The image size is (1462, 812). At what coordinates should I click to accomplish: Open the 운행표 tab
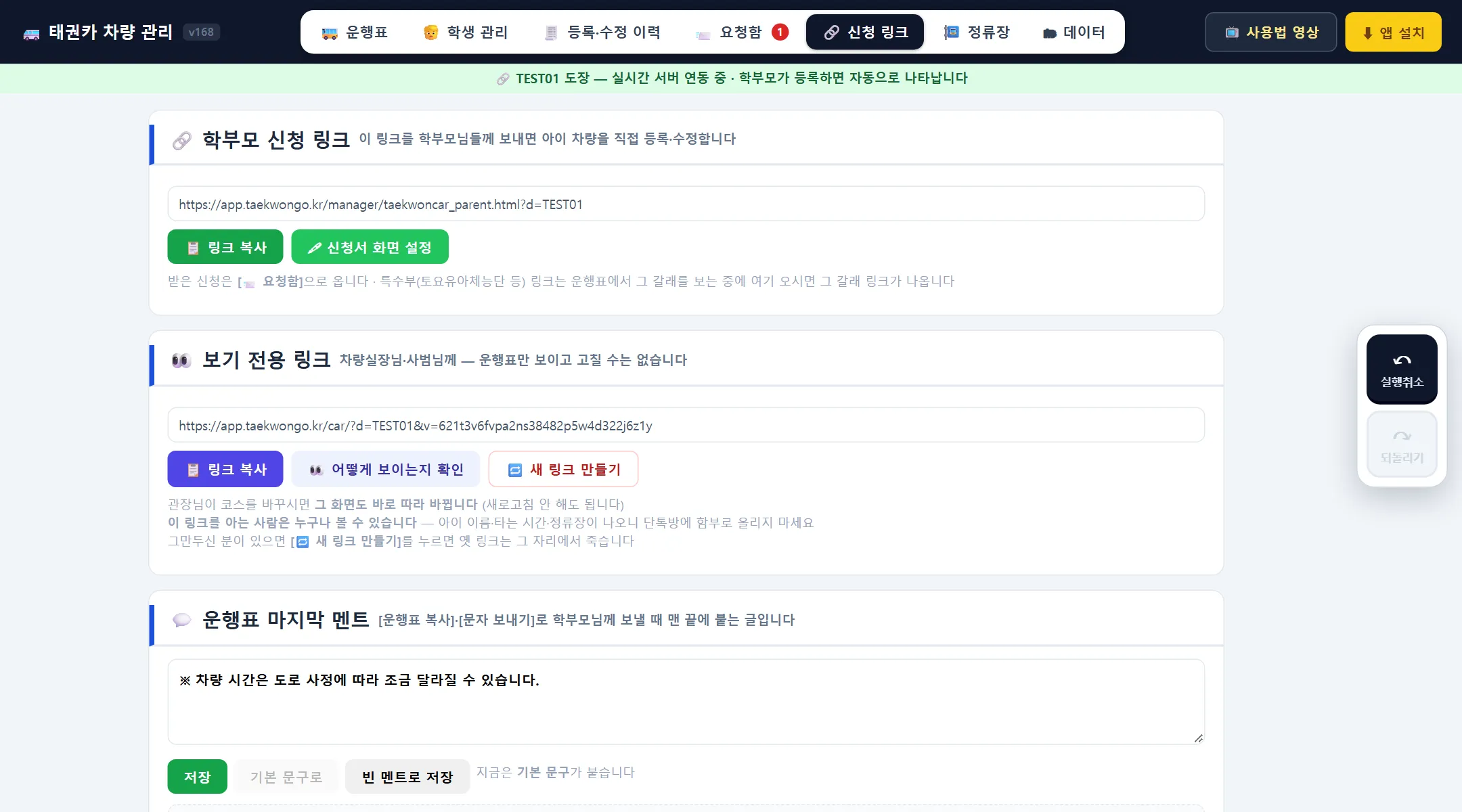(x=355, y=32)
